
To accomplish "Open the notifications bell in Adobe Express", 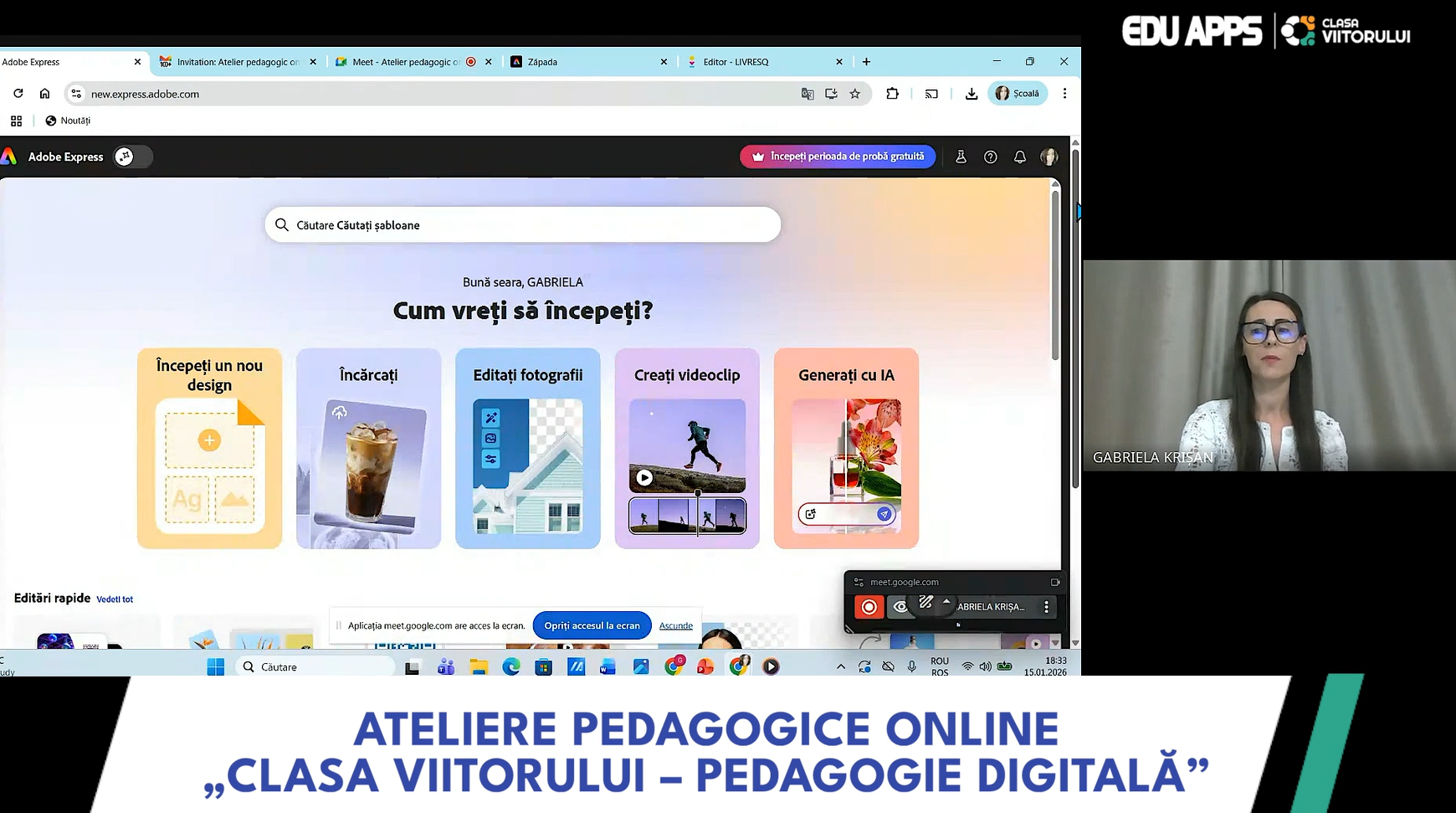I will (x=1020, y=157).
